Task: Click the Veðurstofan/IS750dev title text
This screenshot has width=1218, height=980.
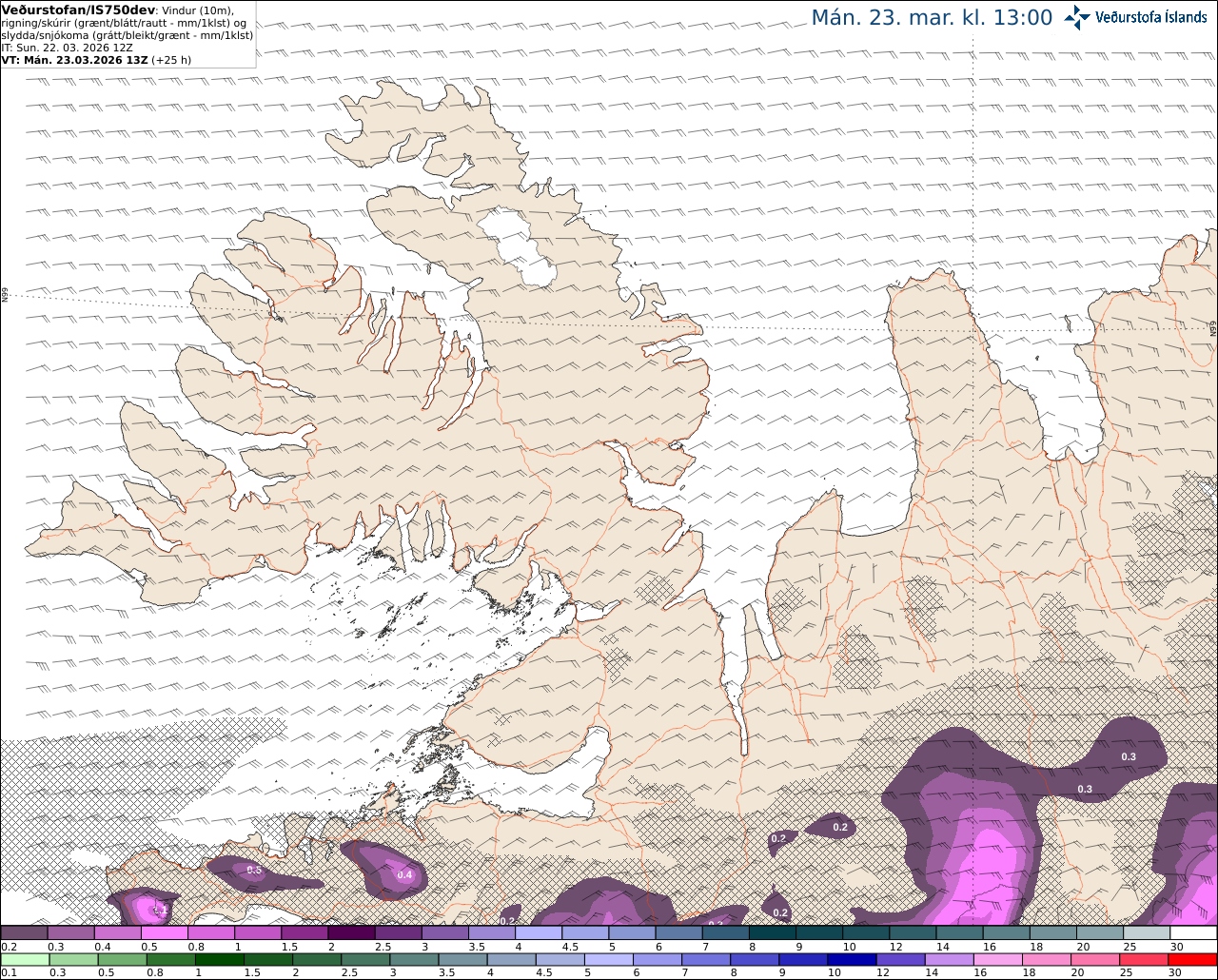Action: tap(78, 10)
